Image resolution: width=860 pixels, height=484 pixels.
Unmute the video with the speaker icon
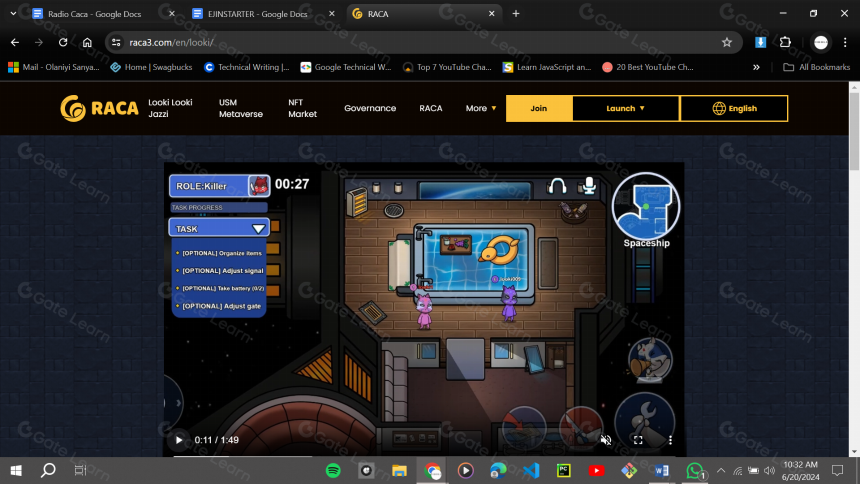click(x=606, y=440)
